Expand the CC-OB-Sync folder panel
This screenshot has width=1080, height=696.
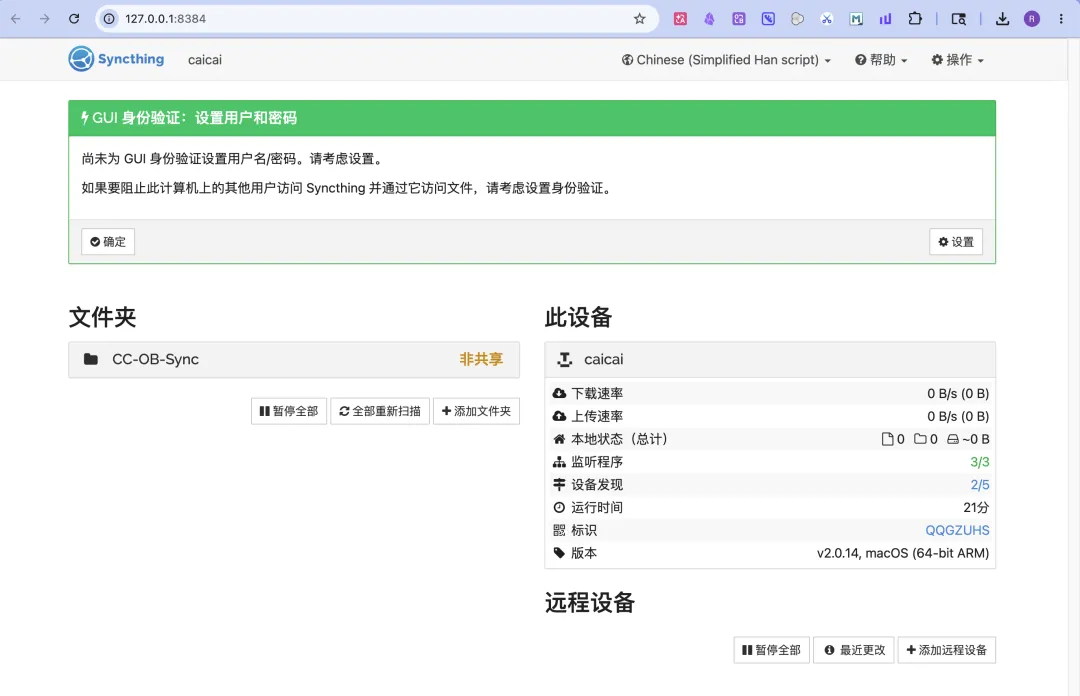(x=294, y=360)
